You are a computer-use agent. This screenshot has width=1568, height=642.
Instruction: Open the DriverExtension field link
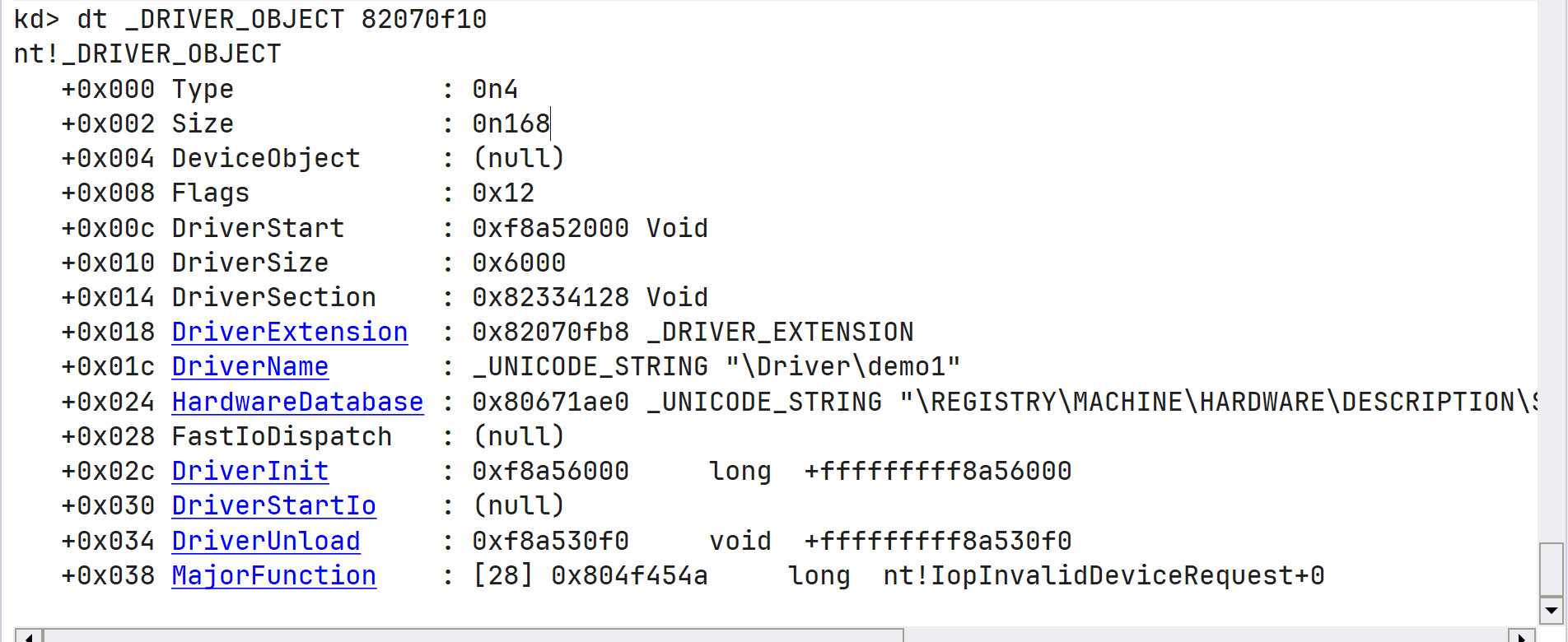tap(290, 332)
